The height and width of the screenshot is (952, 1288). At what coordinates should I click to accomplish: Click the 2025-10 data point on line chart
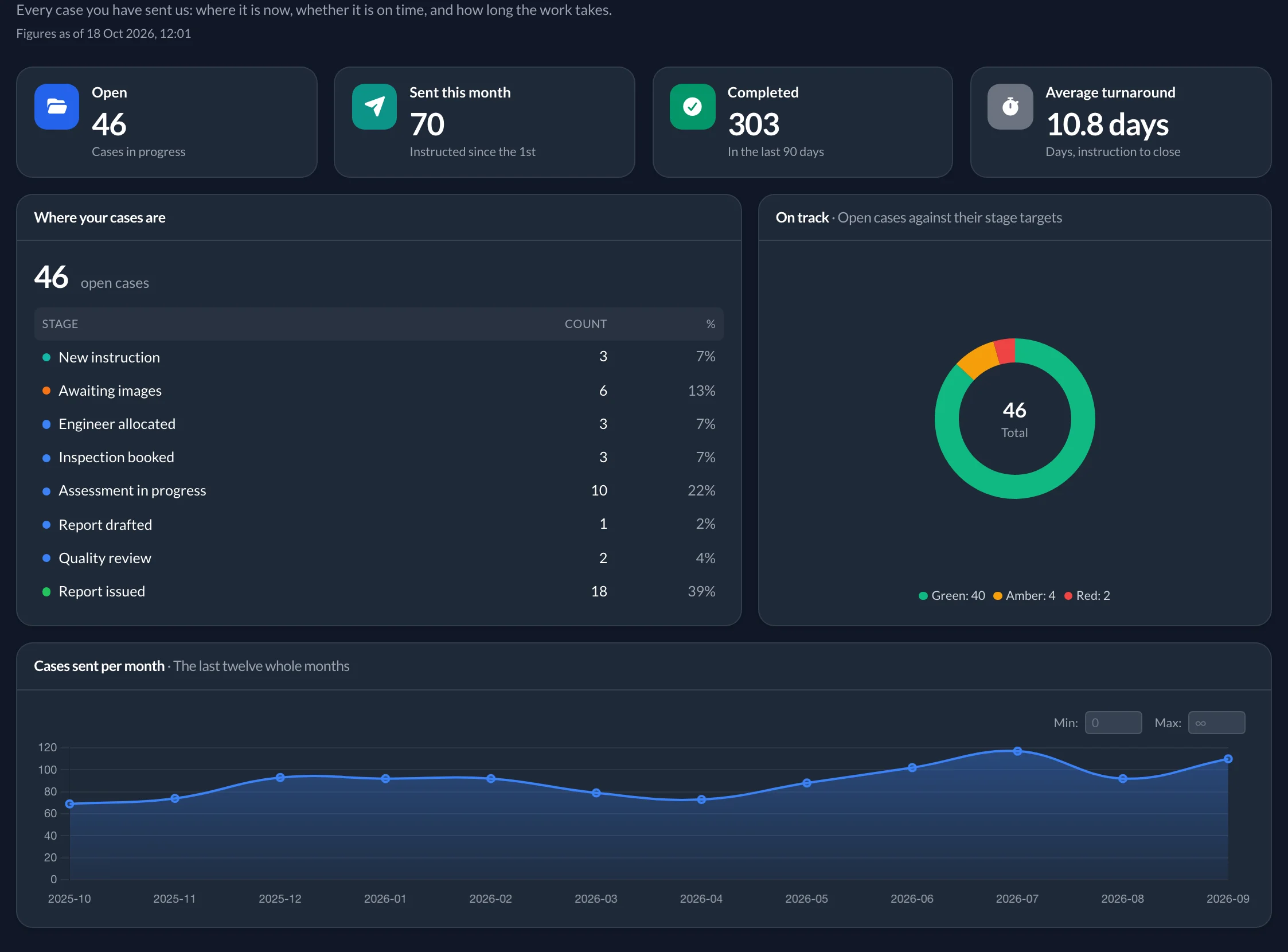pos(70,805)
